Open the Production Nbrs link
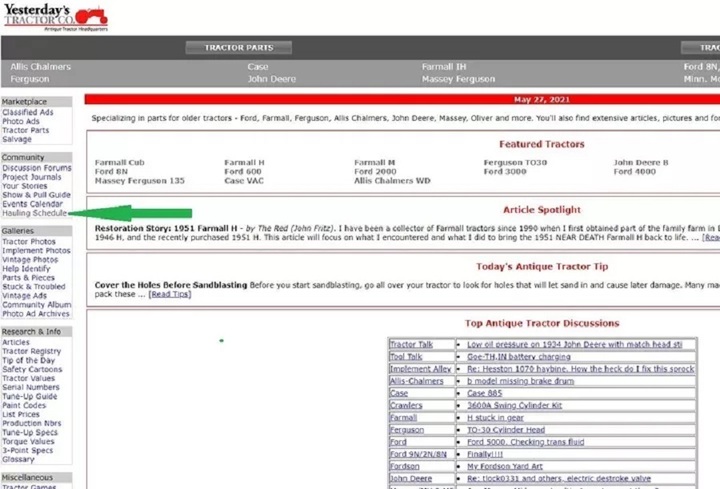The height and width of the screenshot is (489, 720). coord(32,423)
